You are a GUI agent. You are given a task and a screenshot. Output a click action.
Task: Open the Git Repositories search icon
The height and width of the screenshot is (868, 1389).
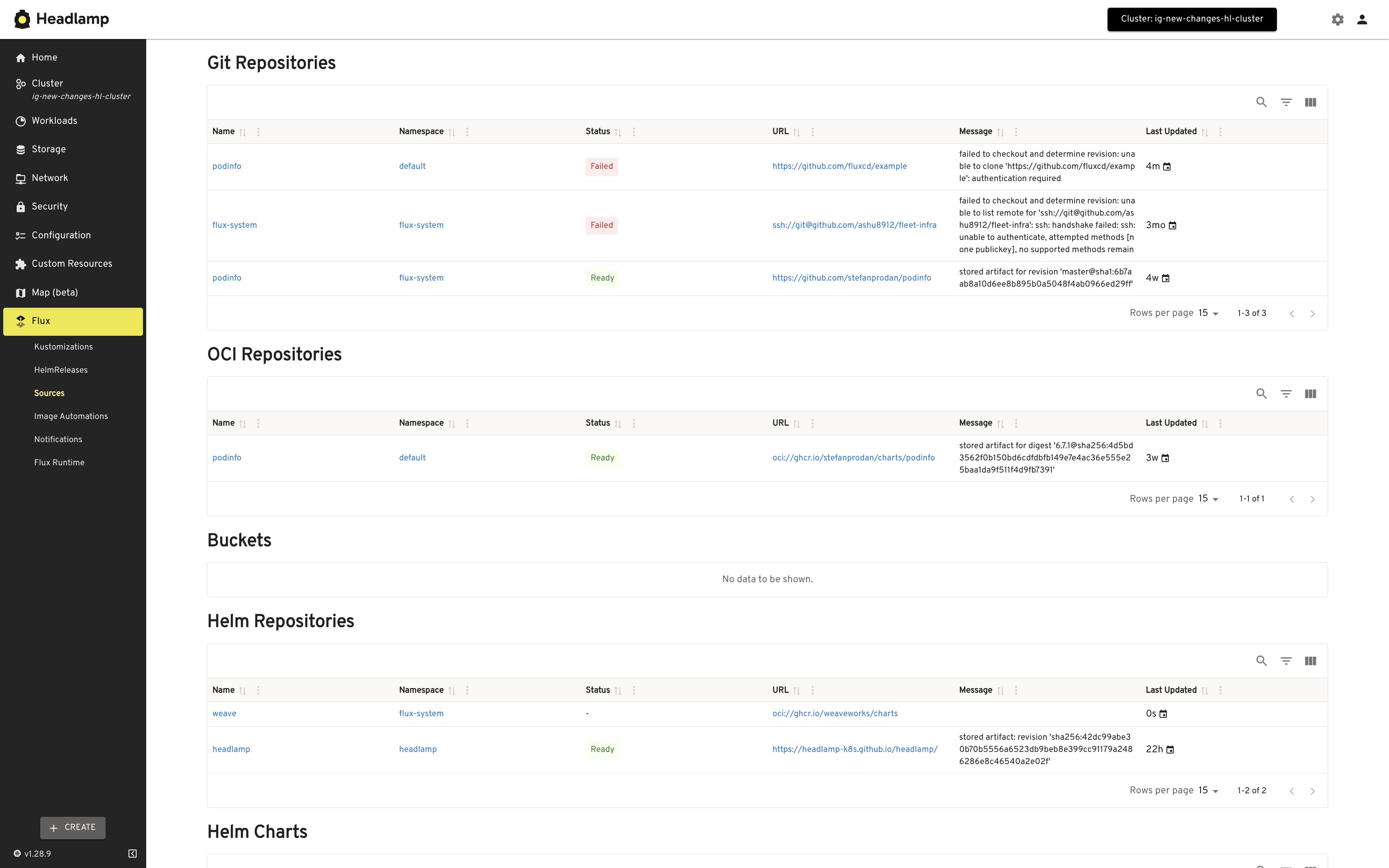click(x=1261, y=102)
